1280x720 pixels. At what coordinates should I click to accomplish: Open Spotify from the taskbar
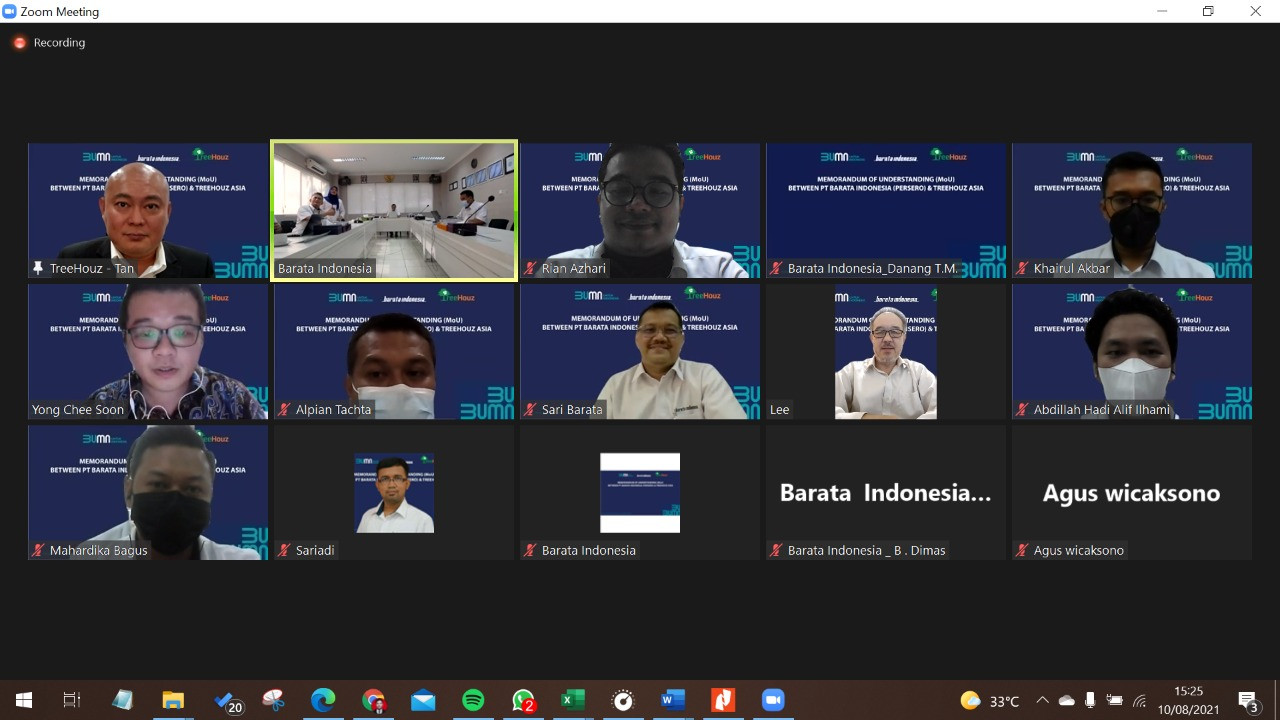pyautogui.click(x=473, y=700)
